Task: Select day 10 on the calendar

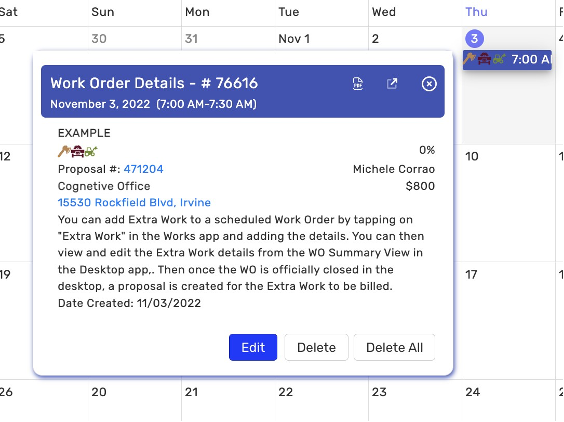Action: 472,156
